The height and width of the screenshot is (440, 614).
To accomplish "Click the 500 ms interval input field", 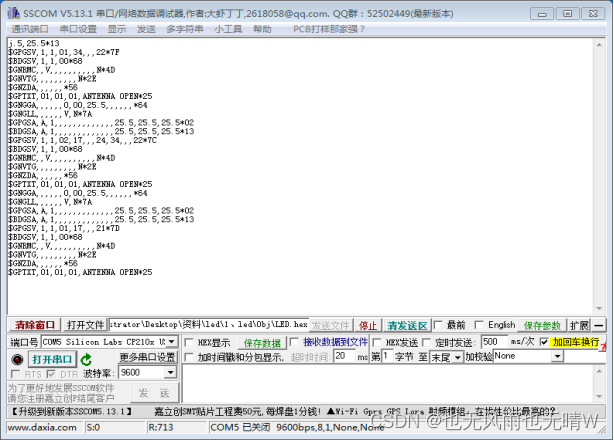I will [x=495, y=342].
